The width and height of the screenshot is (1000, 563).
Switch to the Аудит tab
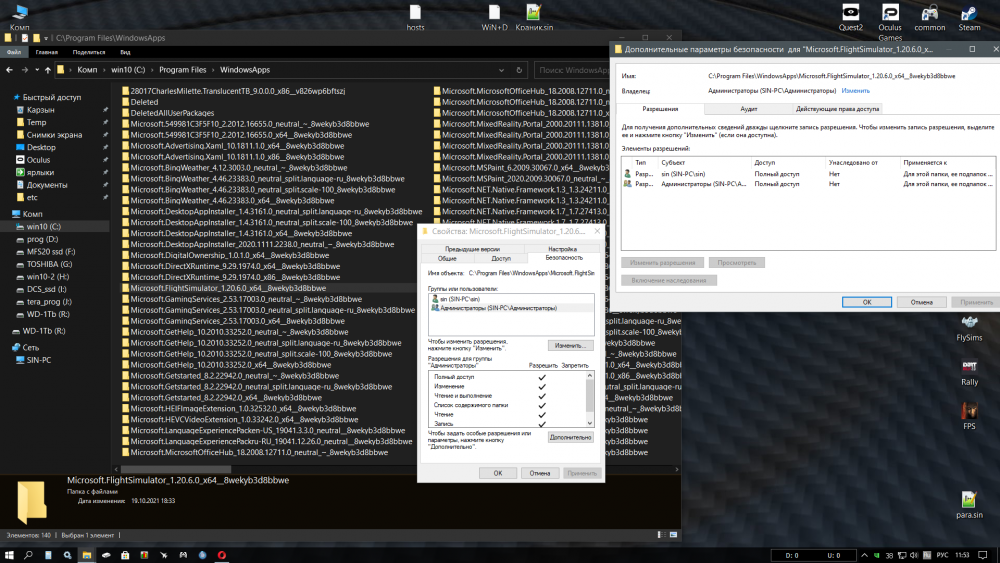[748, 109]
